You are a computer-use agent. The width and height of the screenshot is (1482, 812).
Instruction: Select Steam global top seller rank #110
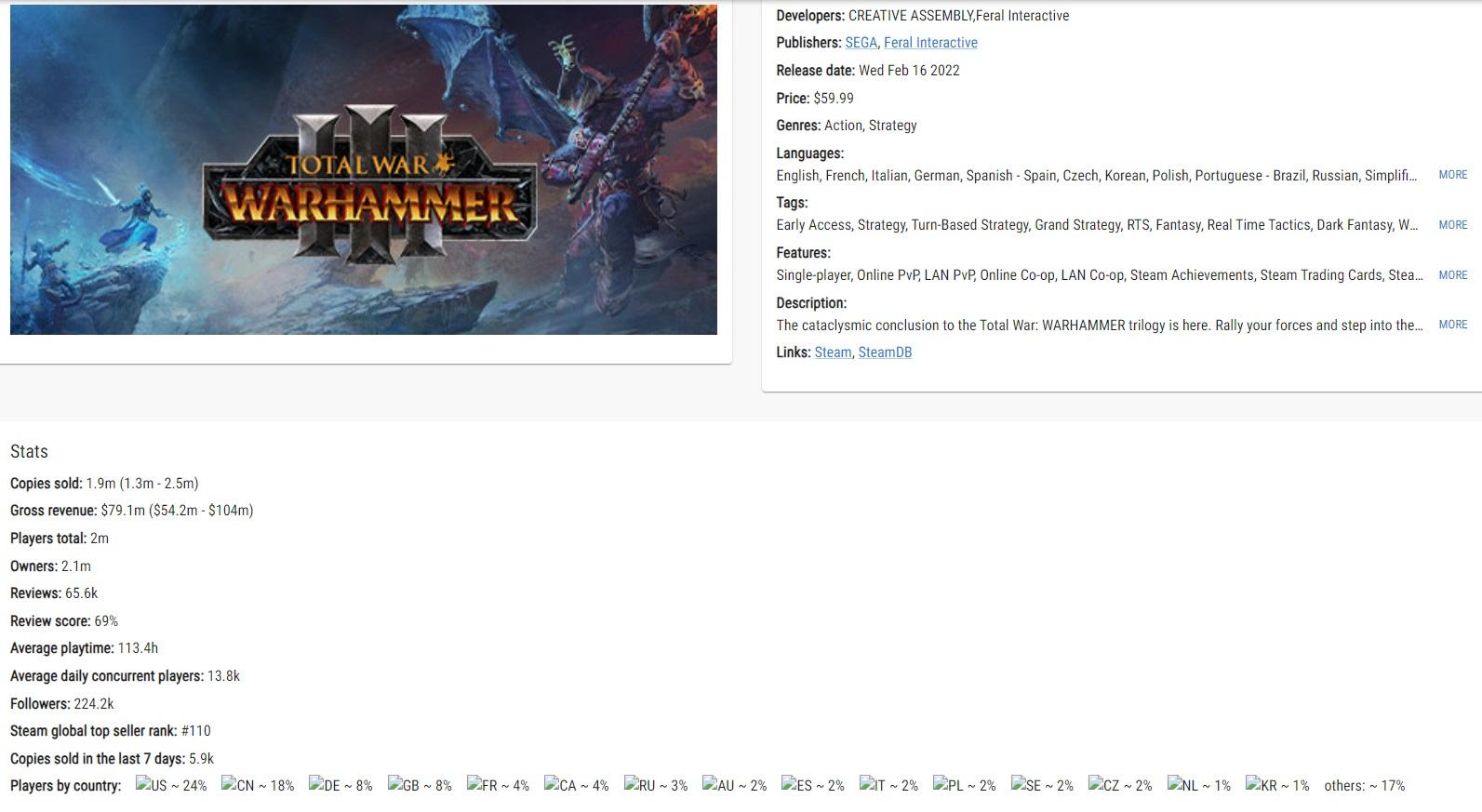click(111, 731)
